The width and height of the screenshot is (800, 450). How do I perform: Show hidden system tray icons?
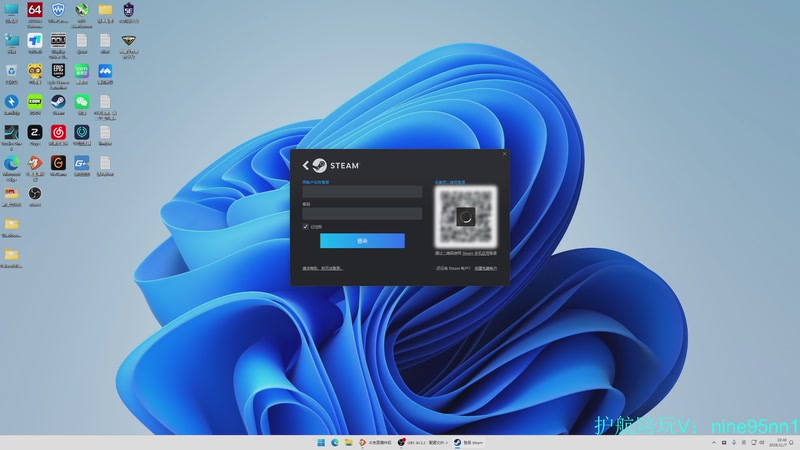click(x=713, y=442)
